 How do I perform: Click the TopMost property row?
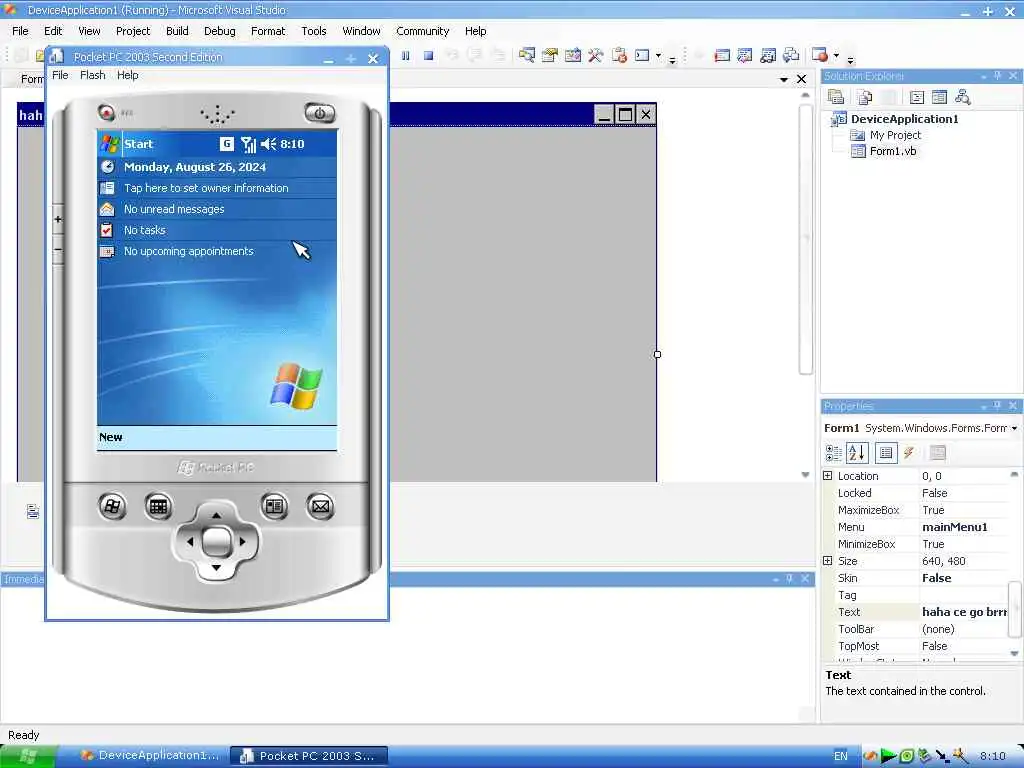(x=916, y=646)
